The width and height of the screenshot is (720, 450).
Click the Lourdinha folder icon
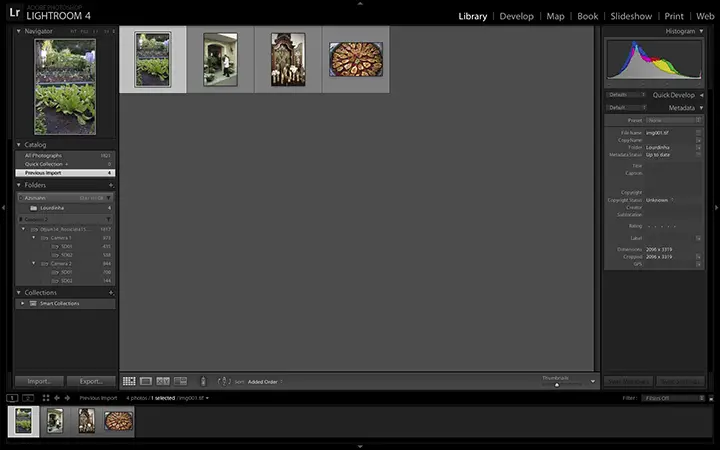34,208
